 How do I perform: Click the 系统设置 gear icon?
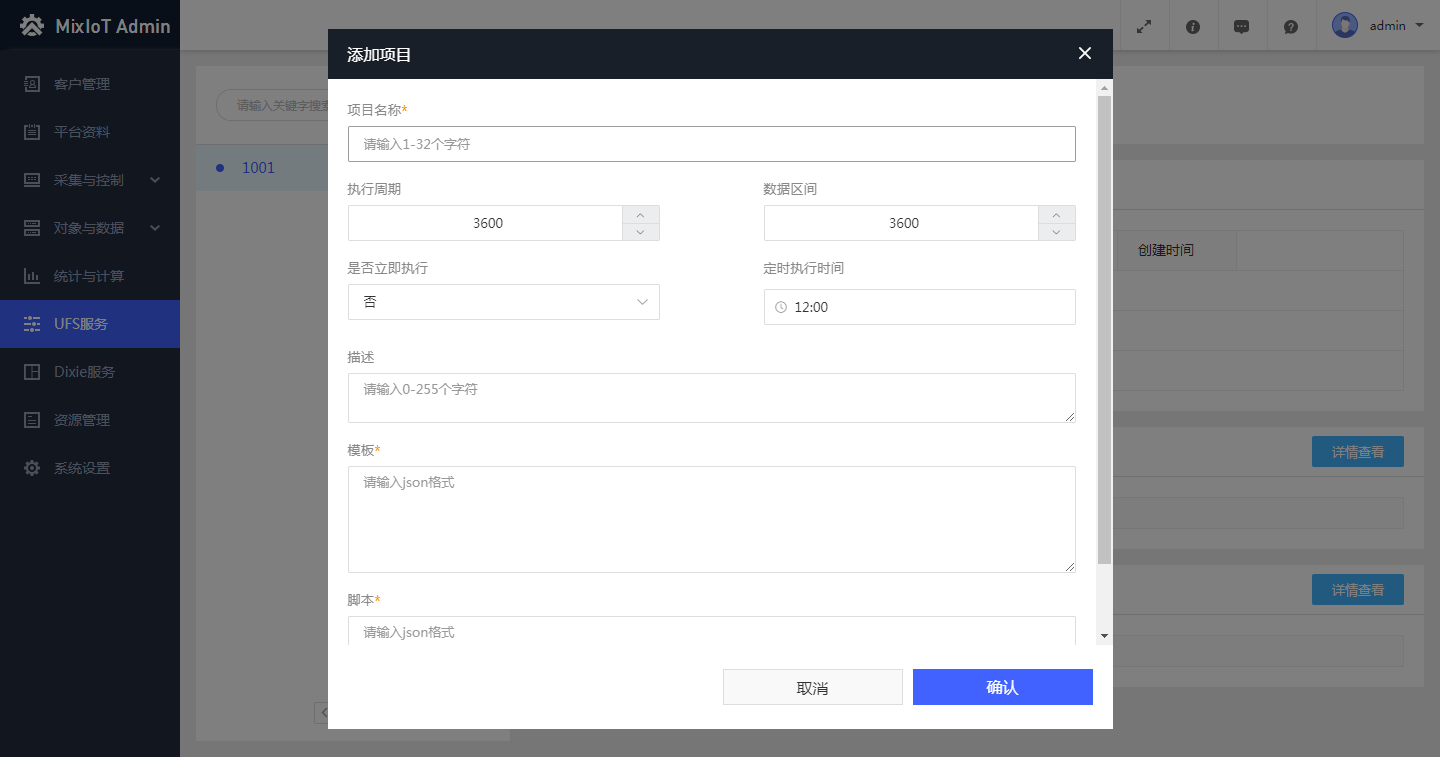click(32, 468)
